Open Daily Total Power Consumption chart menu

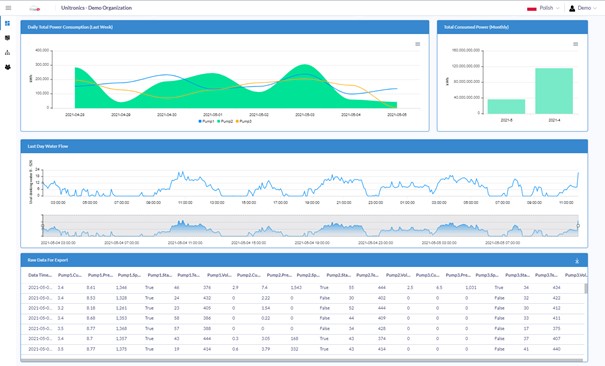coord(417,44)
